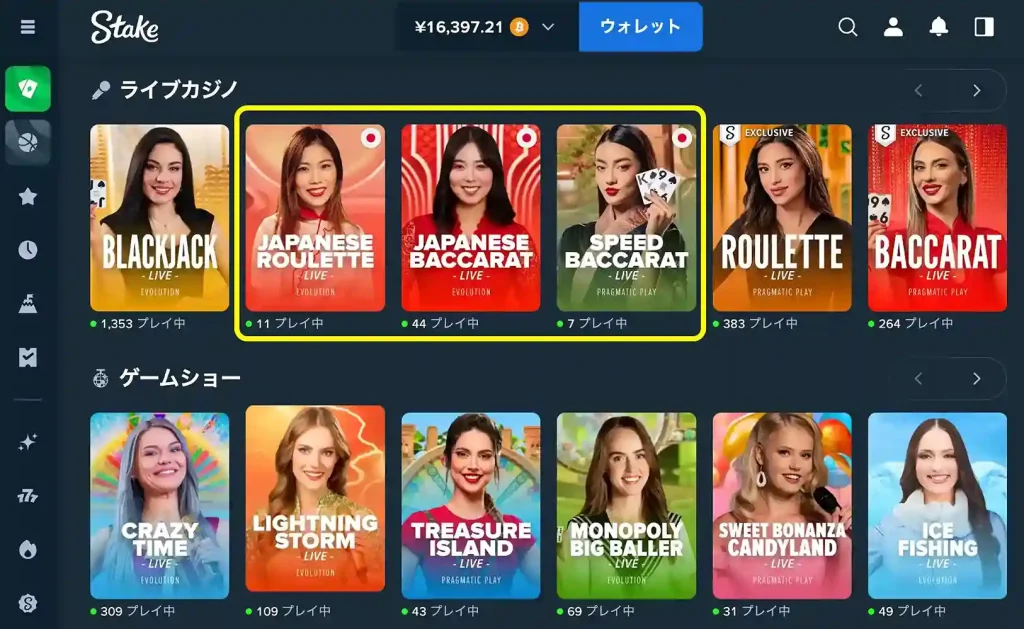1024x629 pixels.
Task: Toggle the right side panel icon
Action: (x=984, y=27)
